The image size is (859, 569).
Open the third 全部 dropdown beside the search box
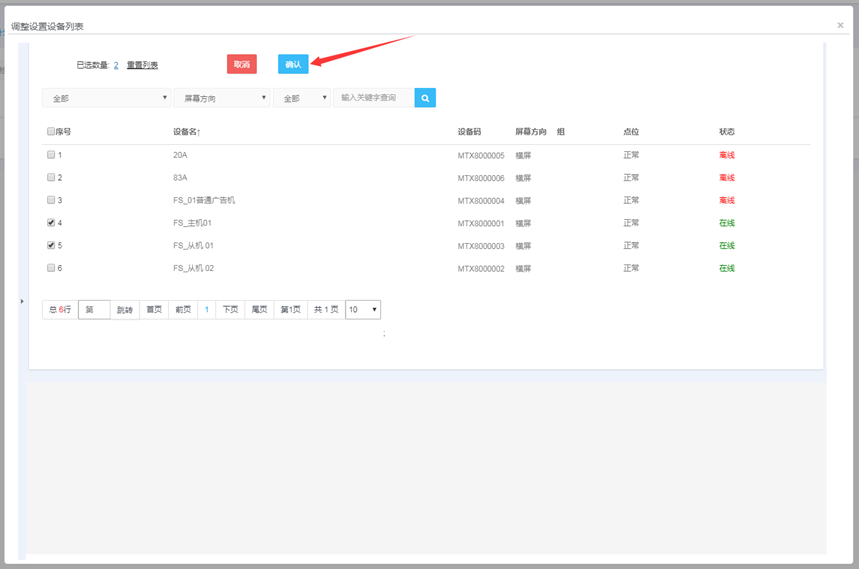tap(301, 98)
